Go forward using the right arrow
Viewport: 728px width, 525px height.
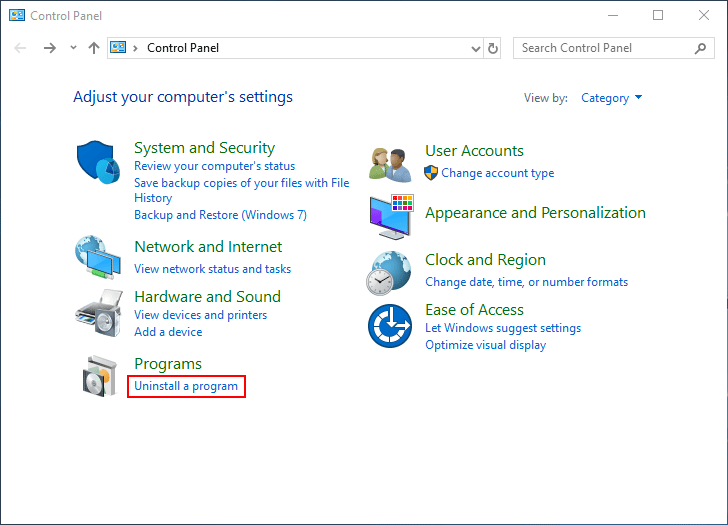pyautogui.click(x=49, y=48)
